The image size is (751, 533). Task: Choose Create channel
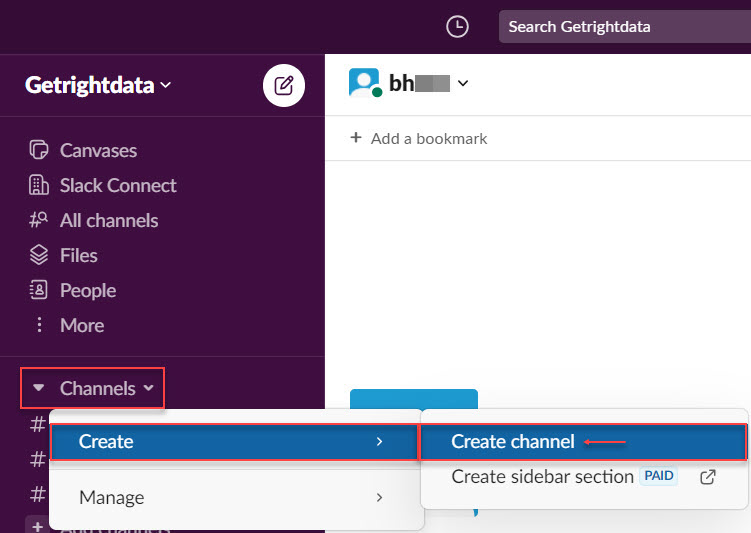tap(583, 442)
